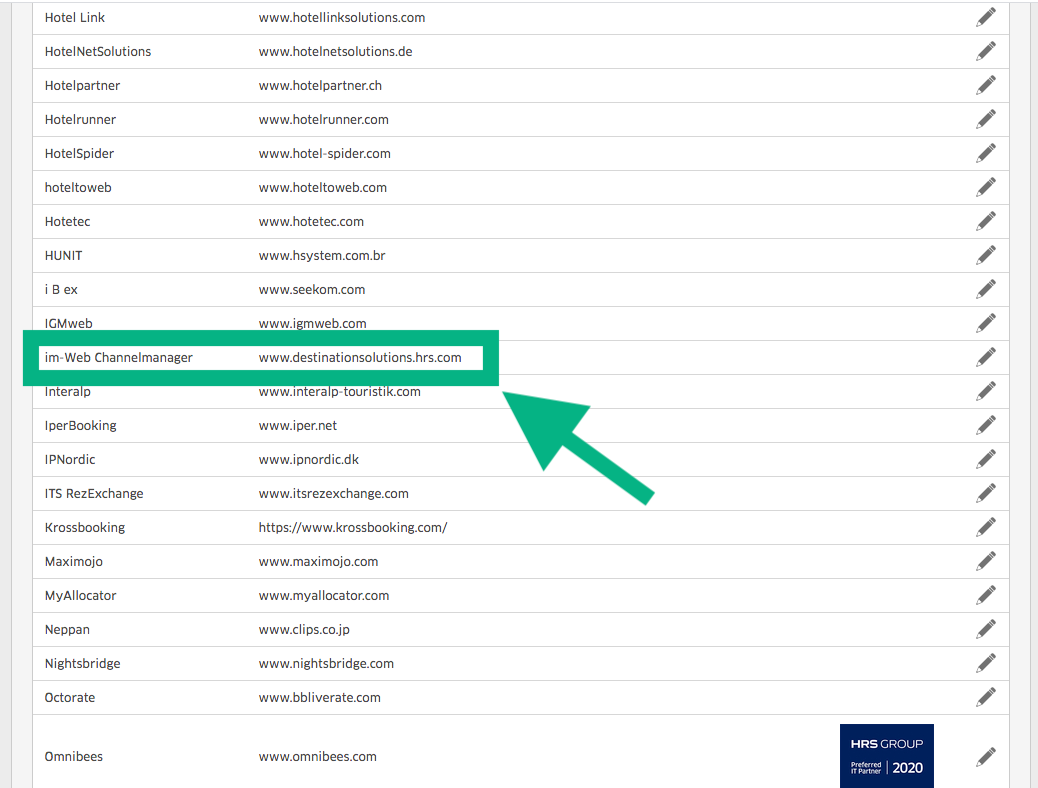
Task: Click the IPNordic name cell
Action: coord(70,460)
